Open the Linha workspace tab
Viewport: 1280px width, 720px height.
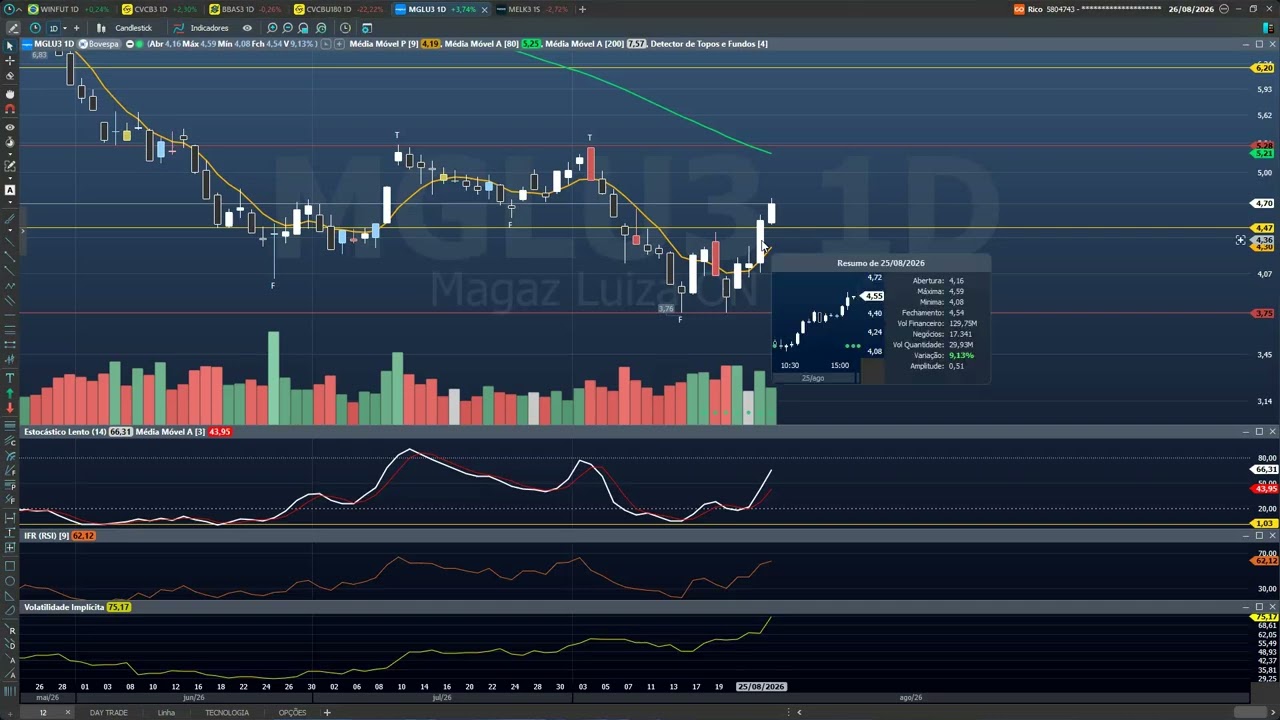[166, 712]
